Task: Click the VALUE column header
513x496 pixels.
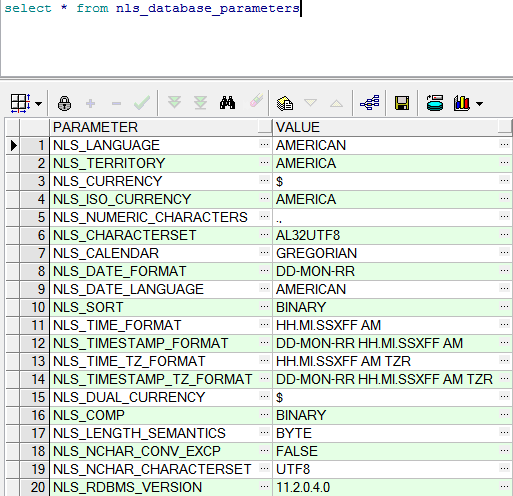Action: click(392, 127)
